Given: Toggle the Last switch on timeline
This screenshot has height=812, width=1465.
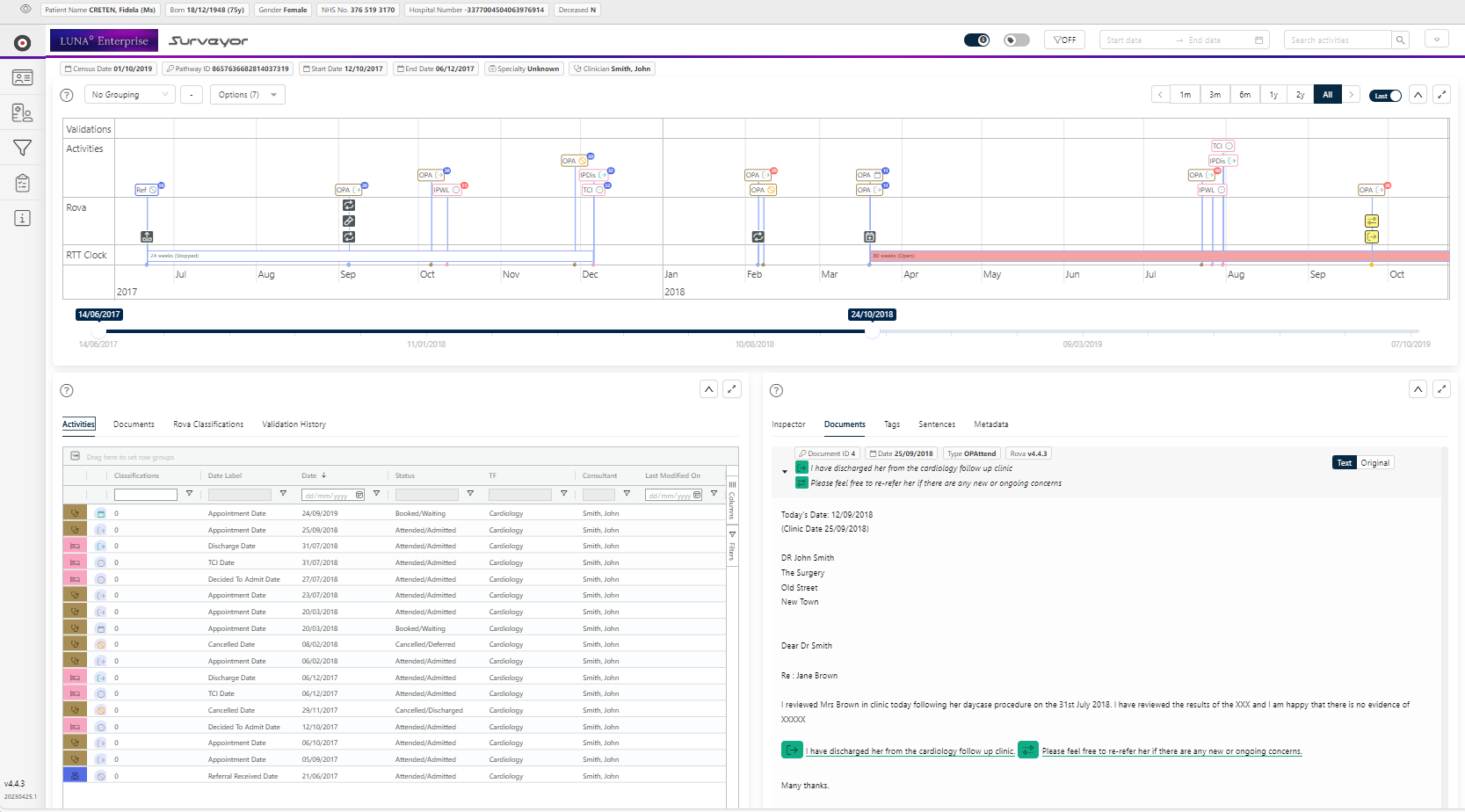Looking at the screenshot, I should 1386,95.
